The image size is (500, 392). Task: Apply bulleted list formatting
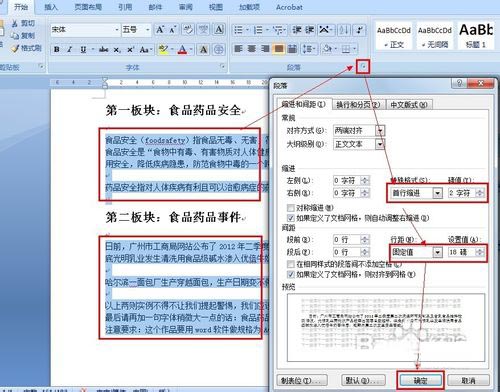point(238,30)
